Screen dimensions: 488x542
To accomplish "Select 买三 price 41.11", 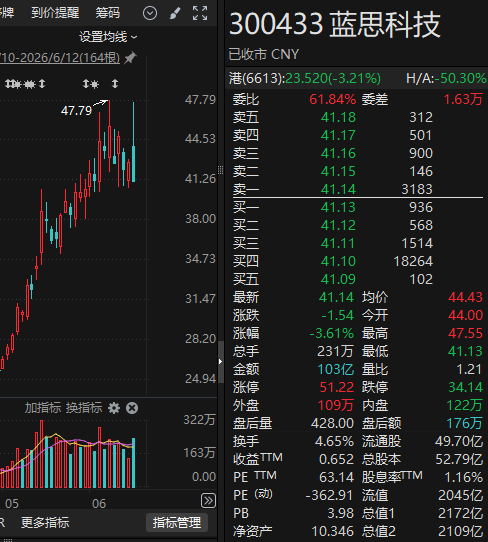I will point(338,243).
